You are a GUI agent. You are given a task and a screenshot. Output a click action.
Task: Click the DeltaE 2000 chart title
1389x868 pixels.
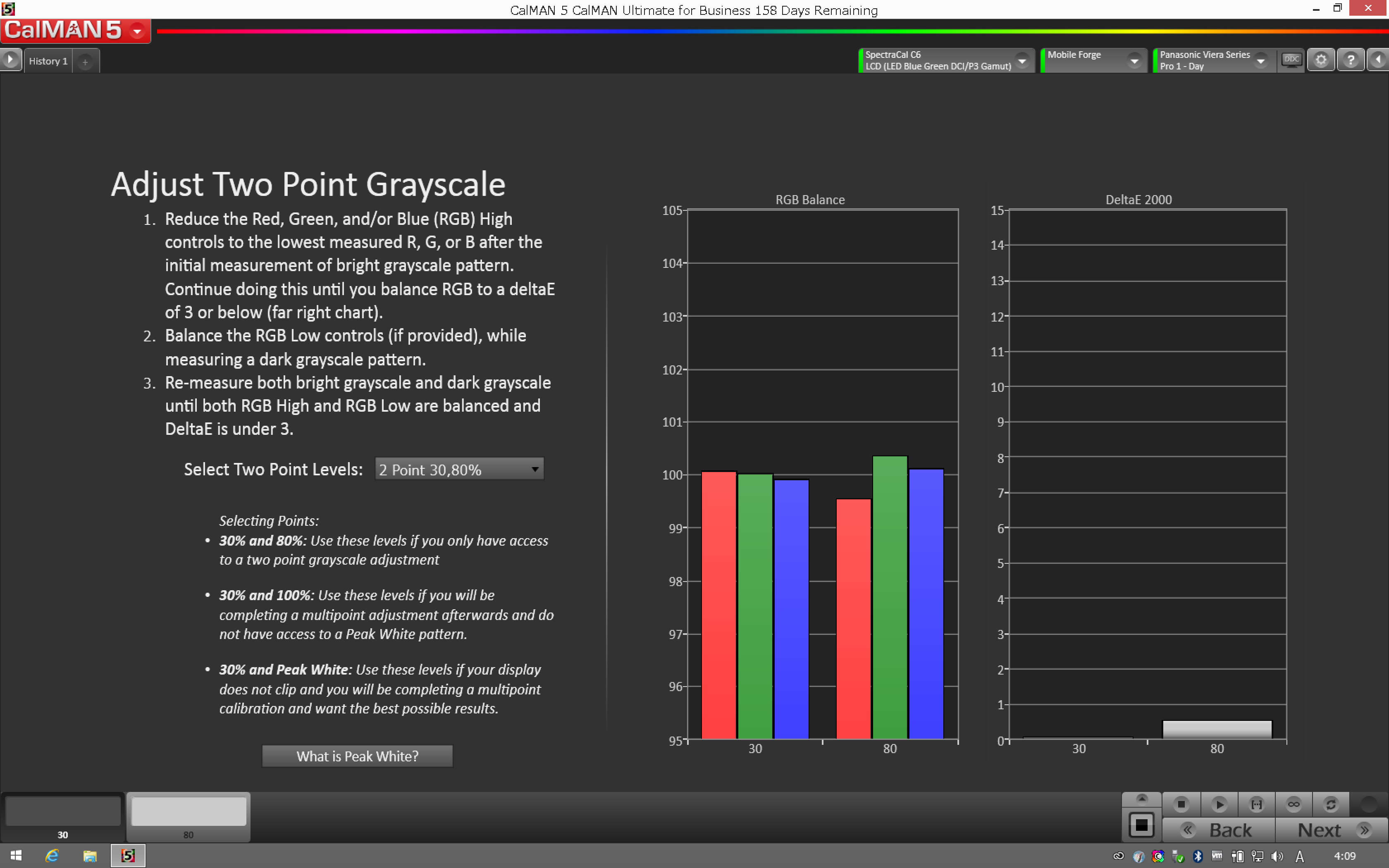coord(1138,200)
